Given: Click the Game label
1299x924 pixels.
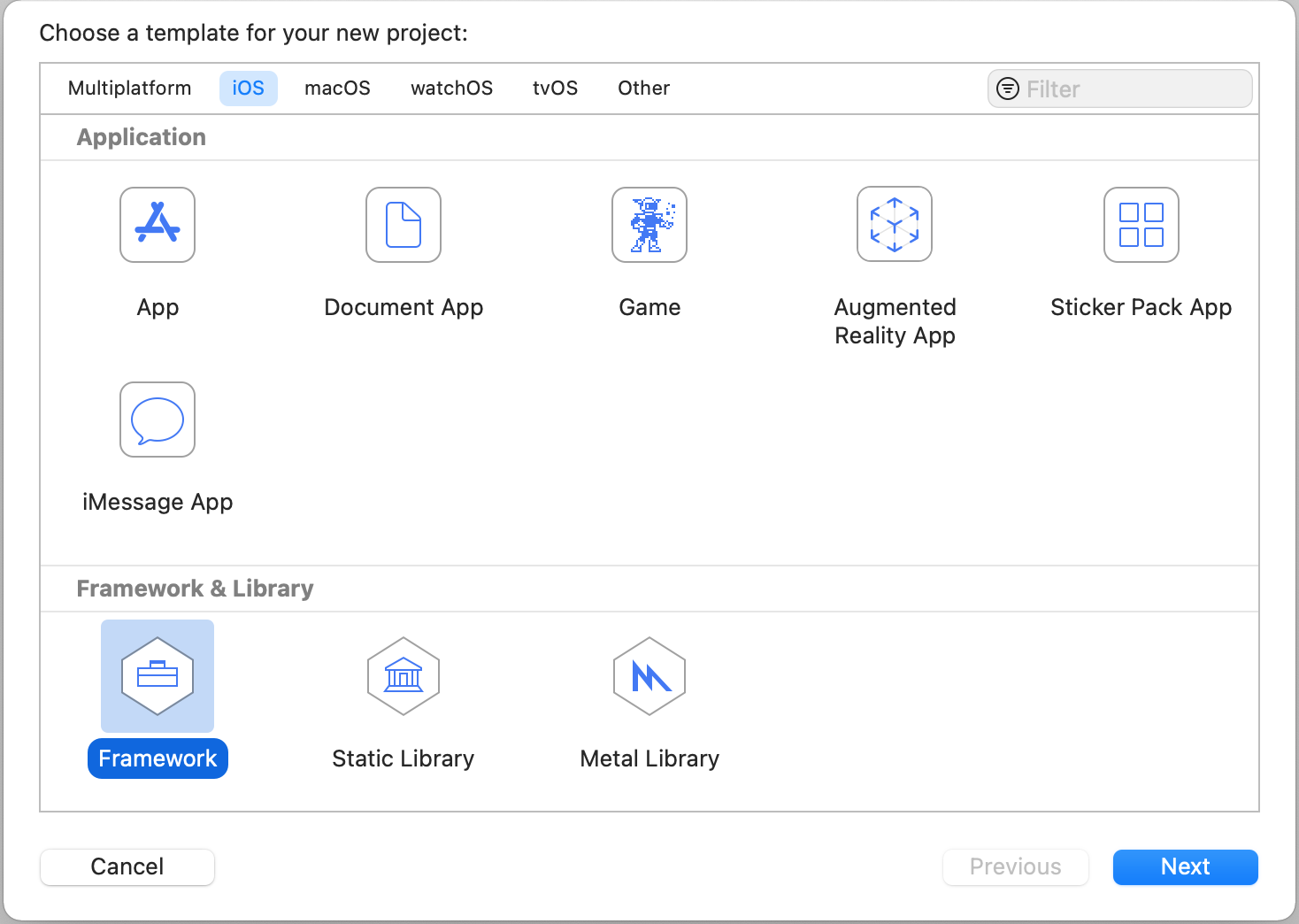Looking at the screenshot, I should (x=649, y=307).
